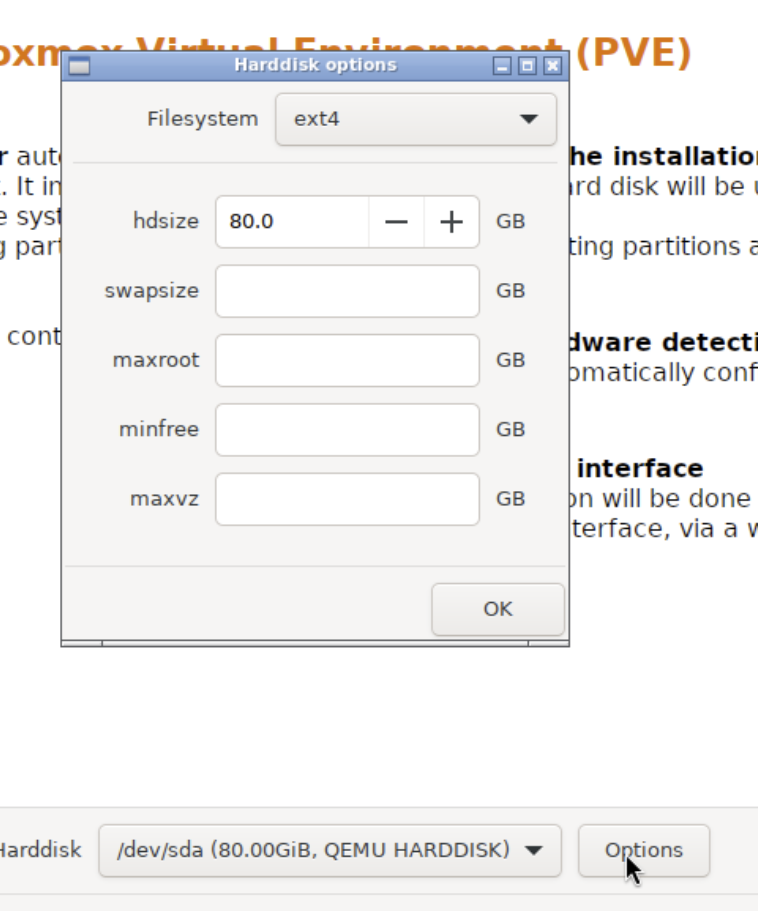This screenshot has width=758, height=911.
Task: Maximize the Harddisk options dialog
Action: (x=527, y=66)
